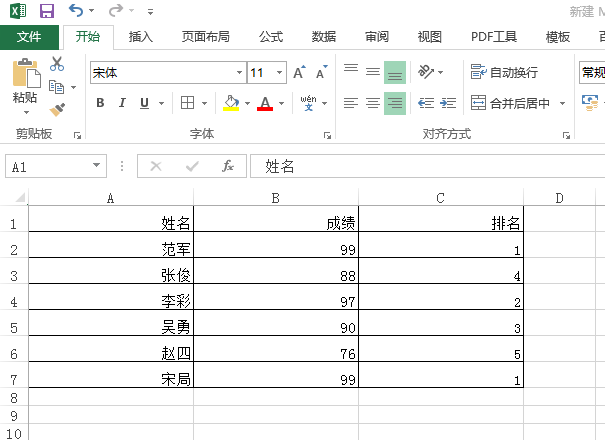
Task: Select Align Left icon
Action: tap(351, 103)
